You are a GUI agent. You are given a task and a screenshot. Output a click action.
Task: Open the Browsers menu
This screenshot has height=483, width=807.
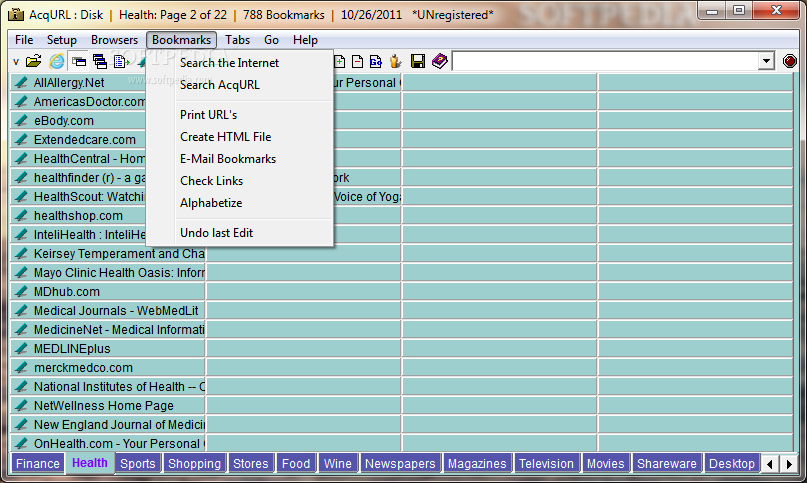coord(114,40)
